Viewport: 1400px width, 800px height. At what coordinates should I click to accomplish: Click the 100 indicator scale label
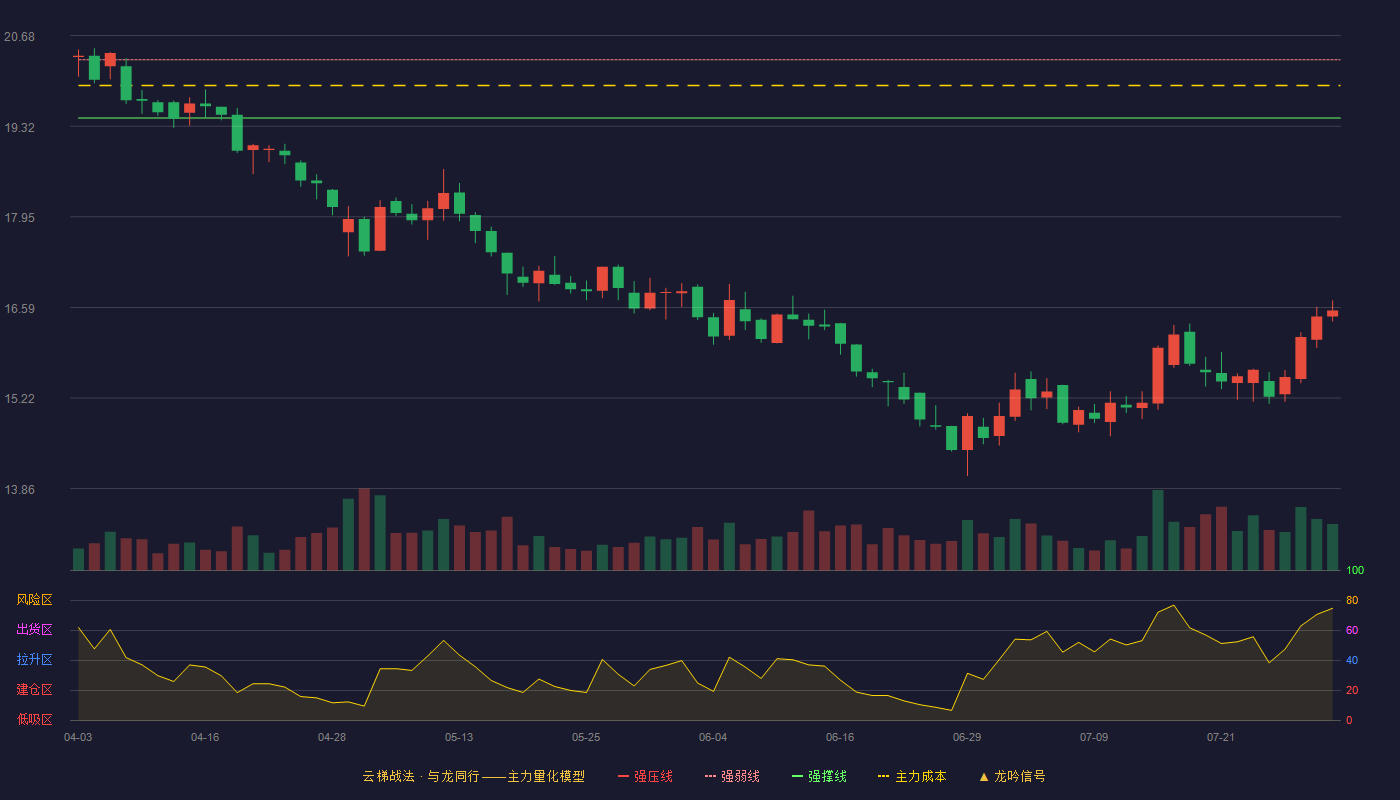[1355, 570]
